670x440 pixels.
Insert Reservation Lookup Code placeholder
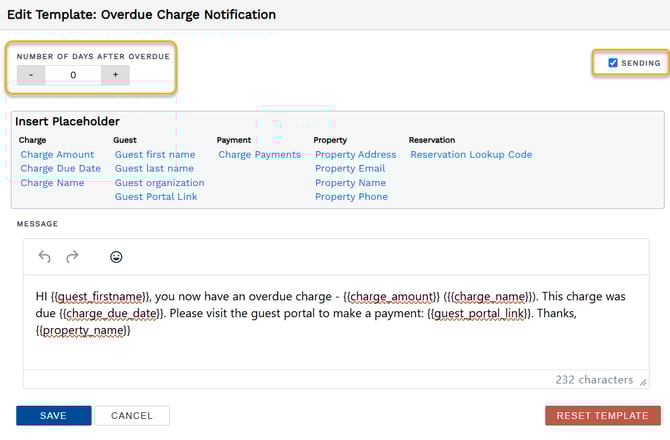(x=471, y=155)
